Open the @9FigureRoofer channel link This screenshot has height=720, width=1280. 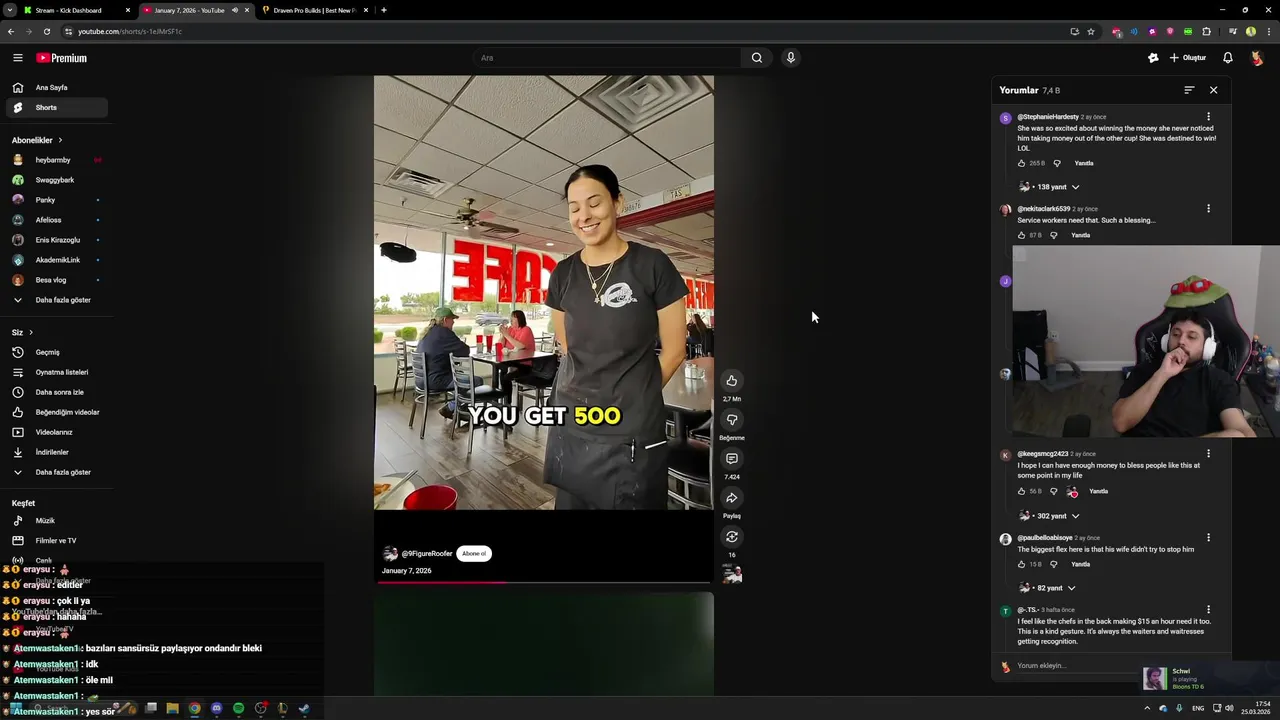(x=427, y=553)
